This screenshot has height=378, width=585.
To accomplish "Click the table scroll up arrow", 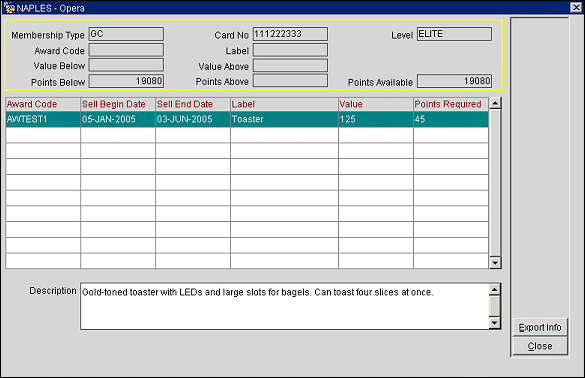I will 495,103.
